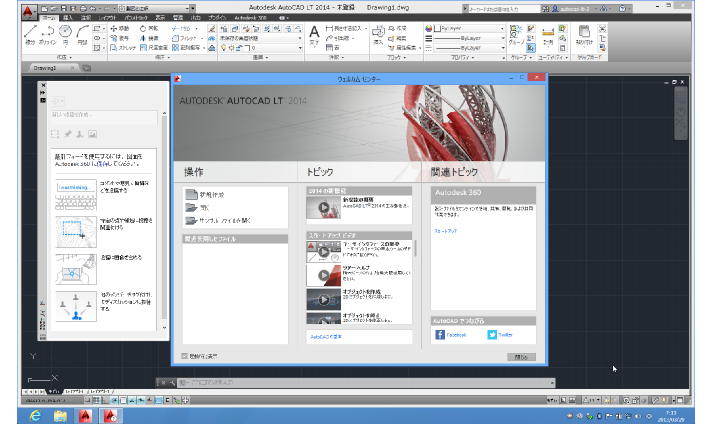The width and height of the screenshot is (713, 424).
Task: Play the 新機能の概要 video thumbnail
Action: coord(324,207)
